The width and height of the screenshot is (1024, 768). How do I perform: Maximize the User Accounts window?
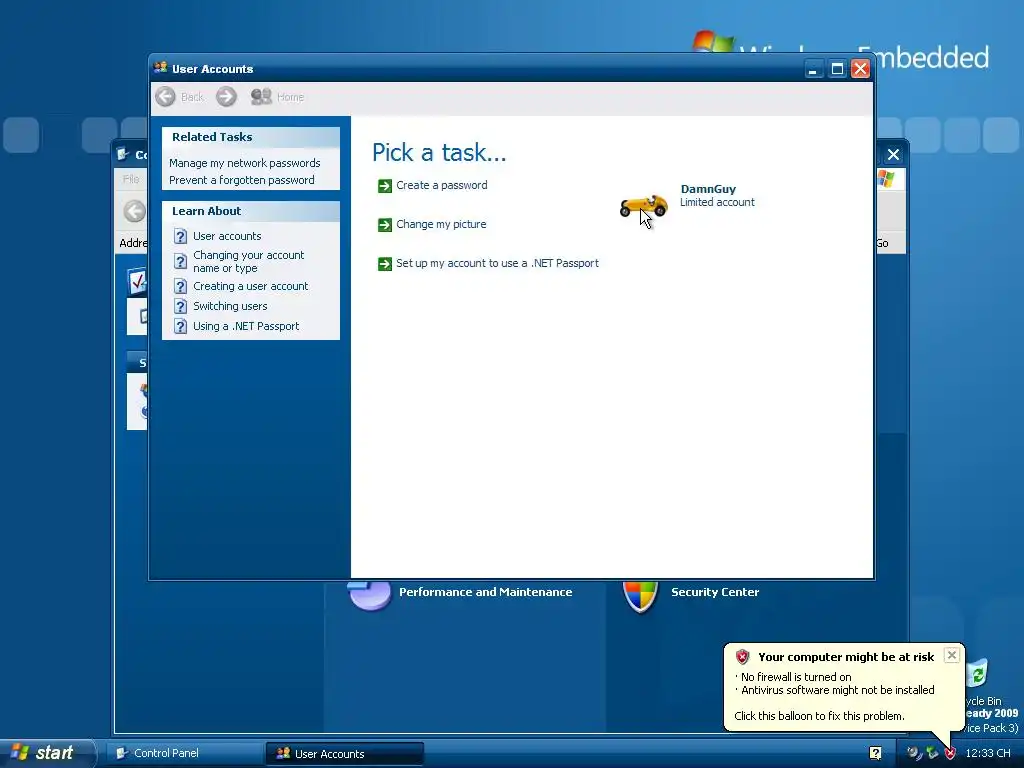[837, 69]
